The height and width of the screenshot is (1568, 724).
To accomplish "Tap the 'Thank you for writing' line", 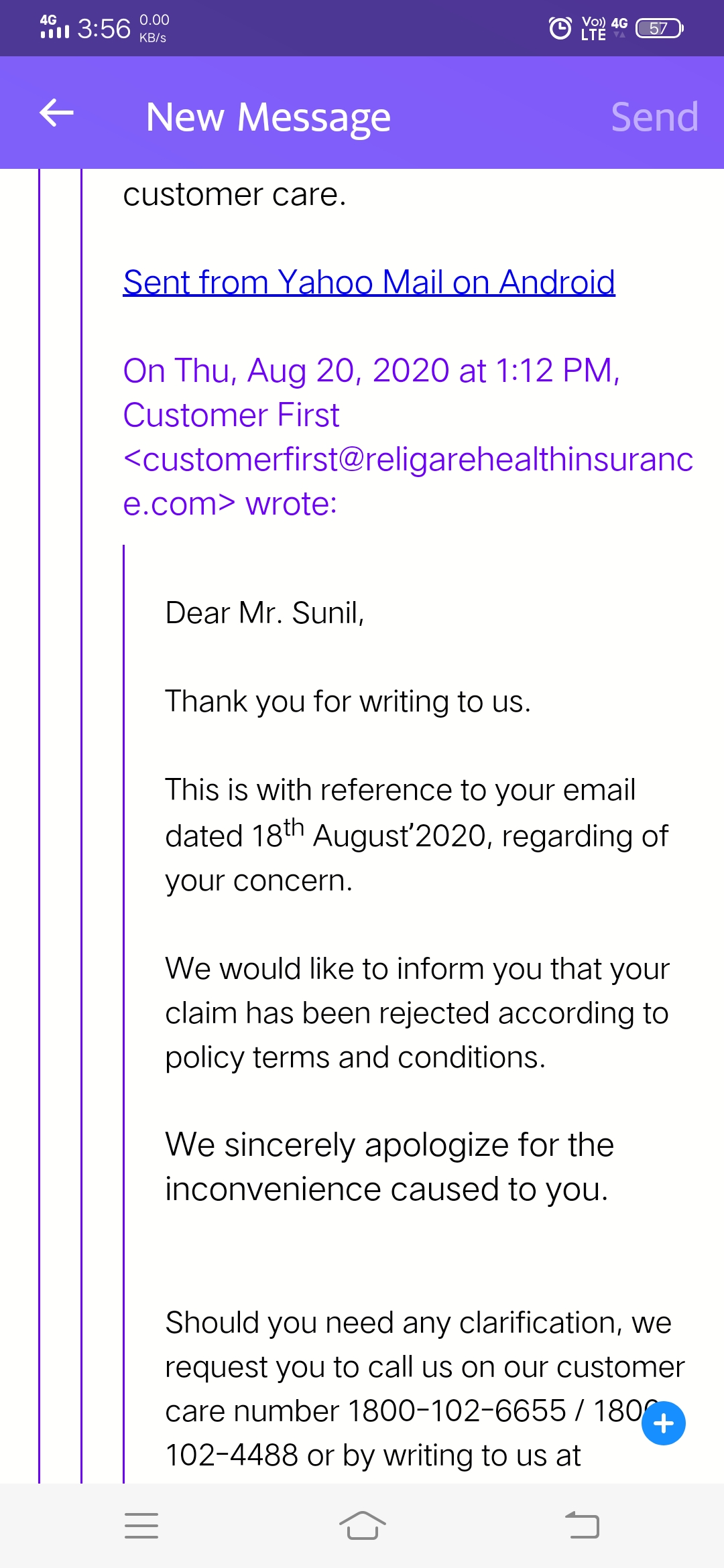I will 348,702.
